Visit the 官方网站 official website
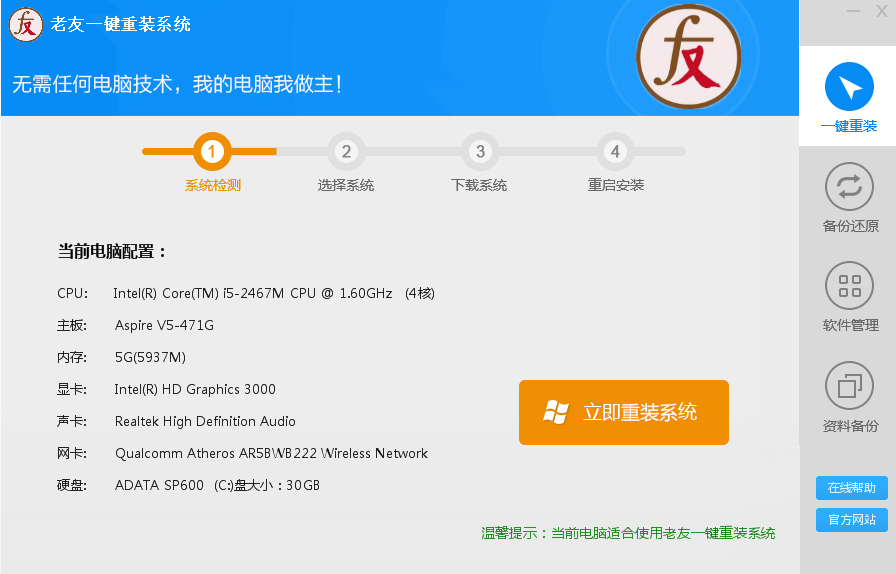The width and height of the screenshot is (896, 574). tap(851, 520)
